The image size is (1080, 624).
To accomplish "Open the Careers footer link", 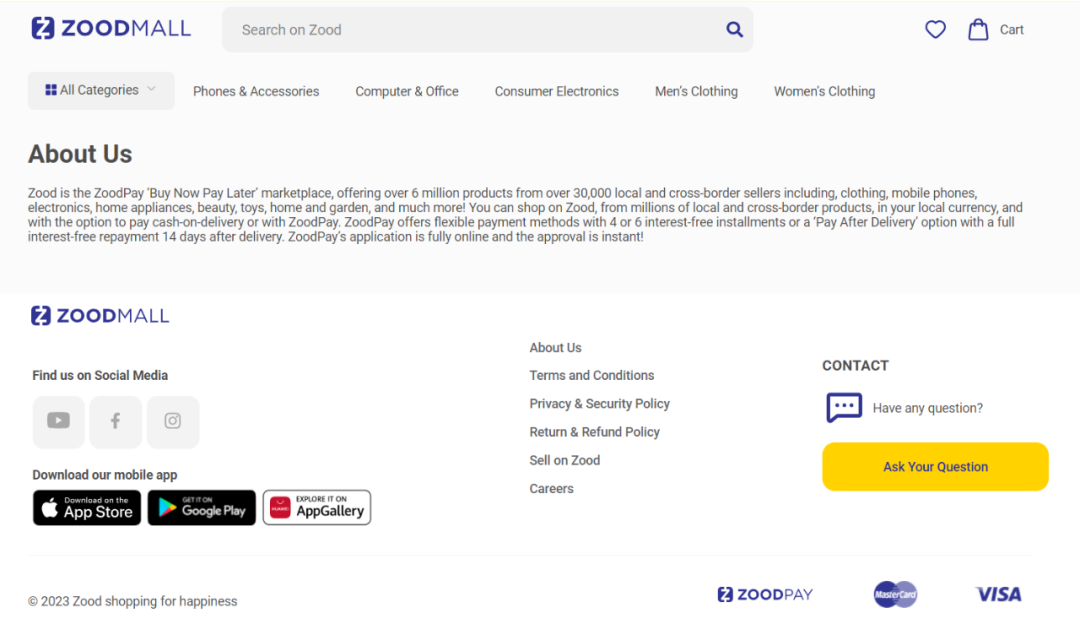I will coord(552,489).
